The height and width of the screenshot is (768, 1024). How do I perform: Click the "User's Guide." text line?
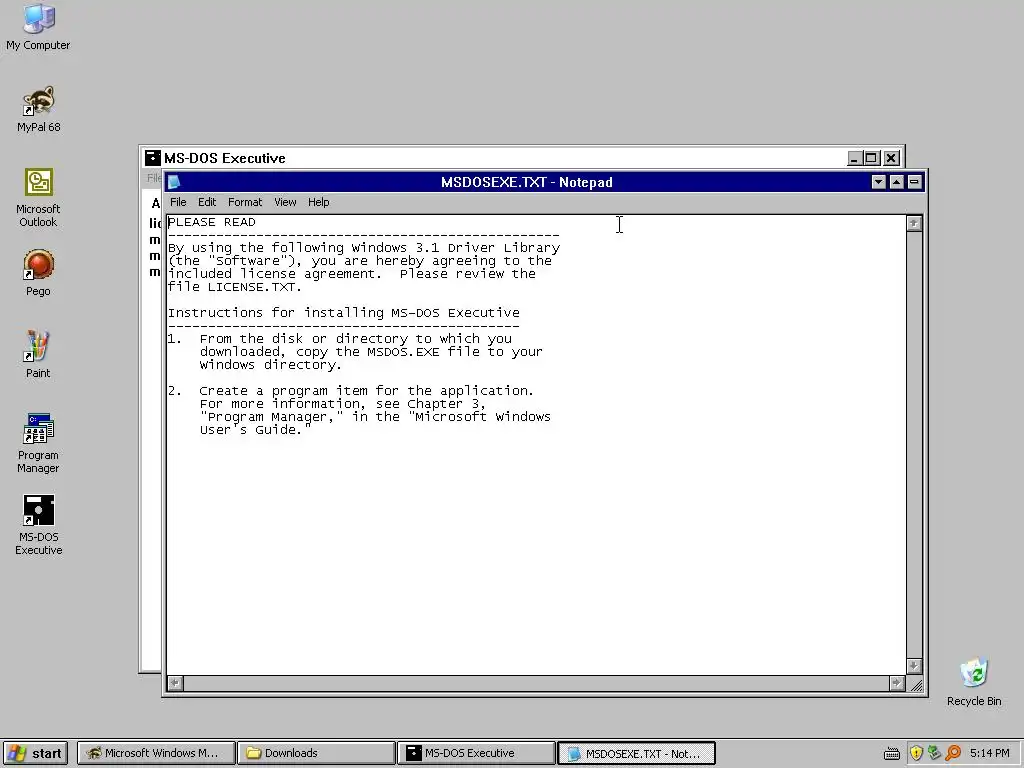coord(255,430)
